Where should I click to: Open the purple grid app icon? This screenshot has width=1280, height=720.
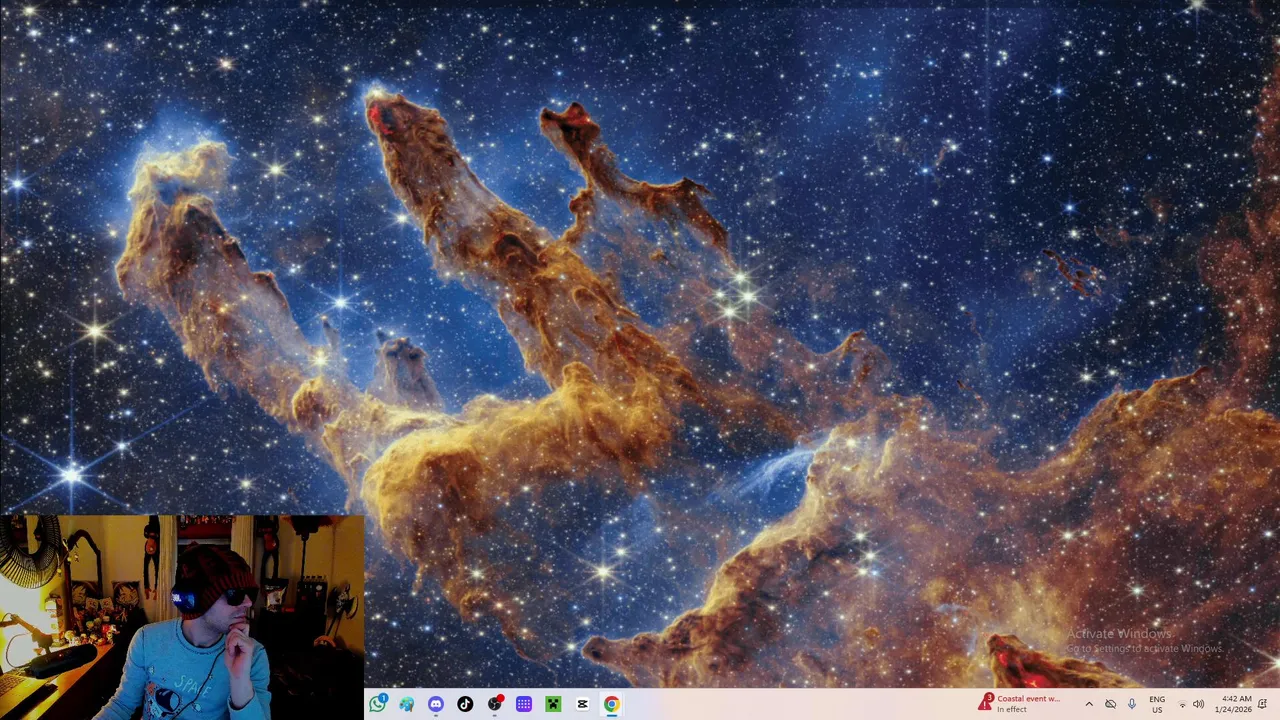pyautogui.click(x=524, y=704)
